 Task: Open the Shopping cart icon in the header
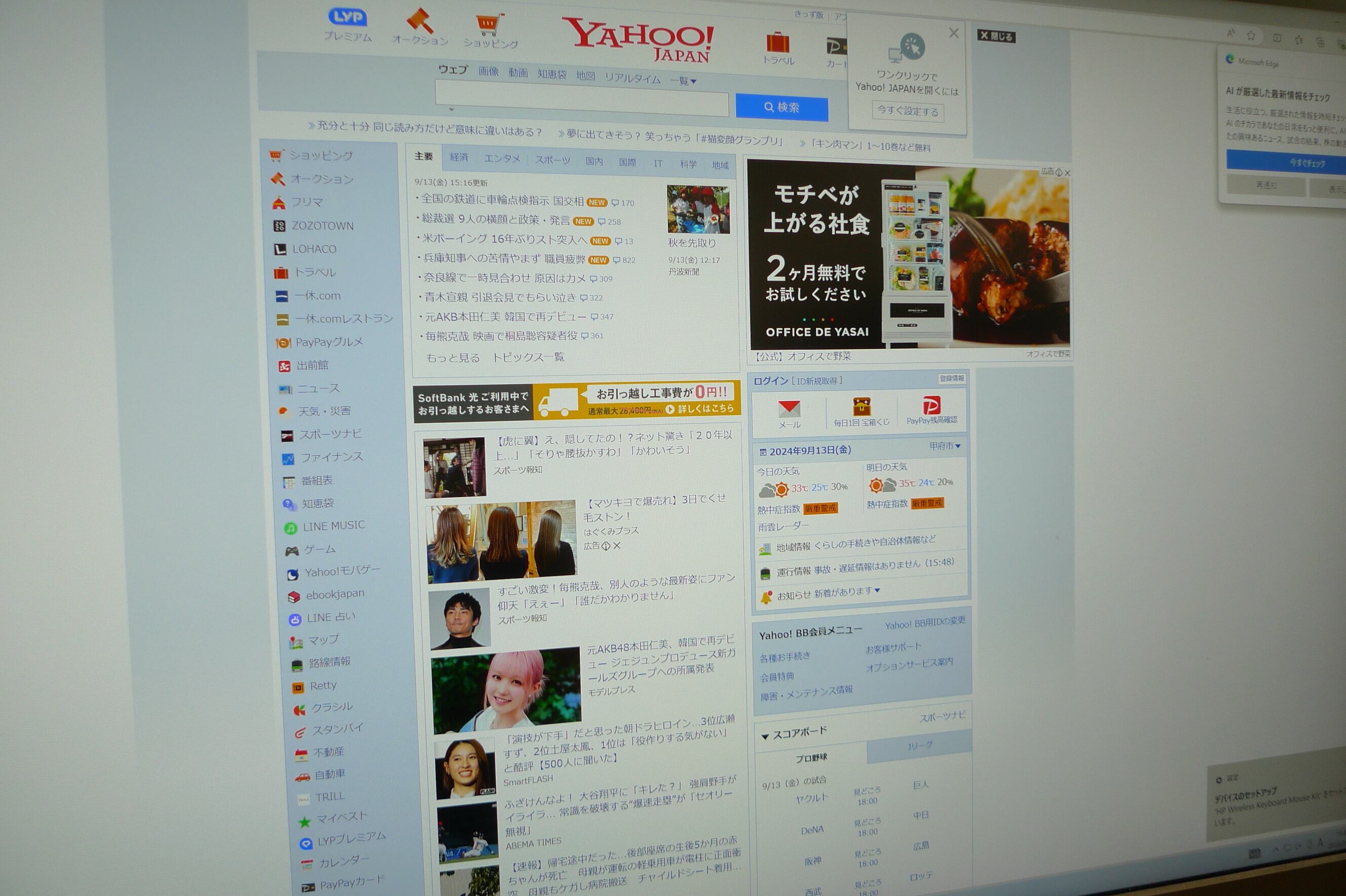pos(490,24)
